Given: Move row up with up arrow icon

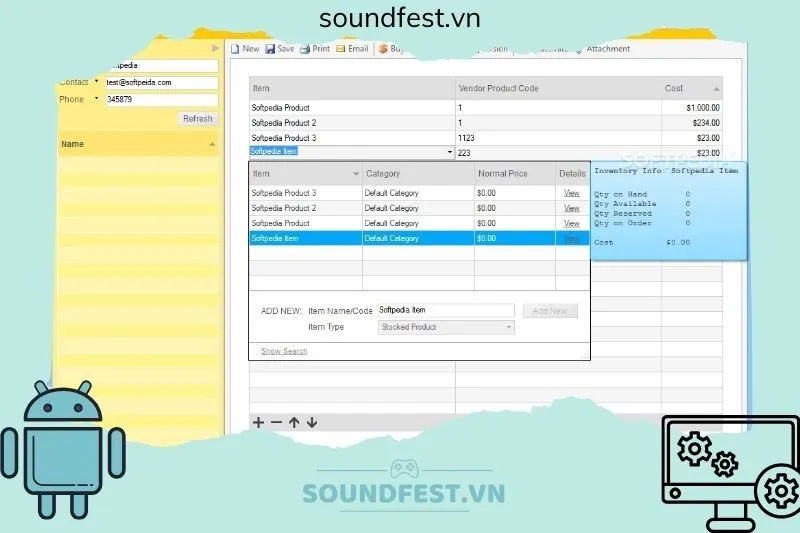Looking at the screenshot, I should [x=294, y=422].
